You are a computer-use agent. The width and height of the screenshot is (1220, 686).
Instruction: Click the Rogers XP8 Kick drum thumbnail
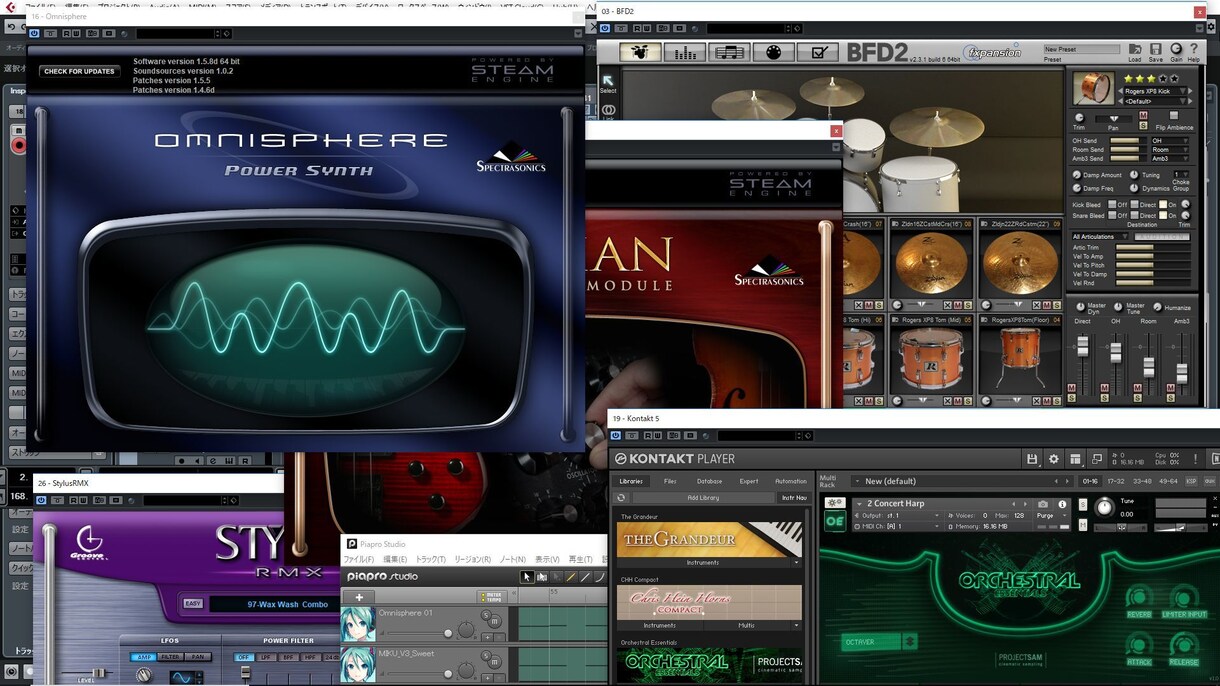1093,88
